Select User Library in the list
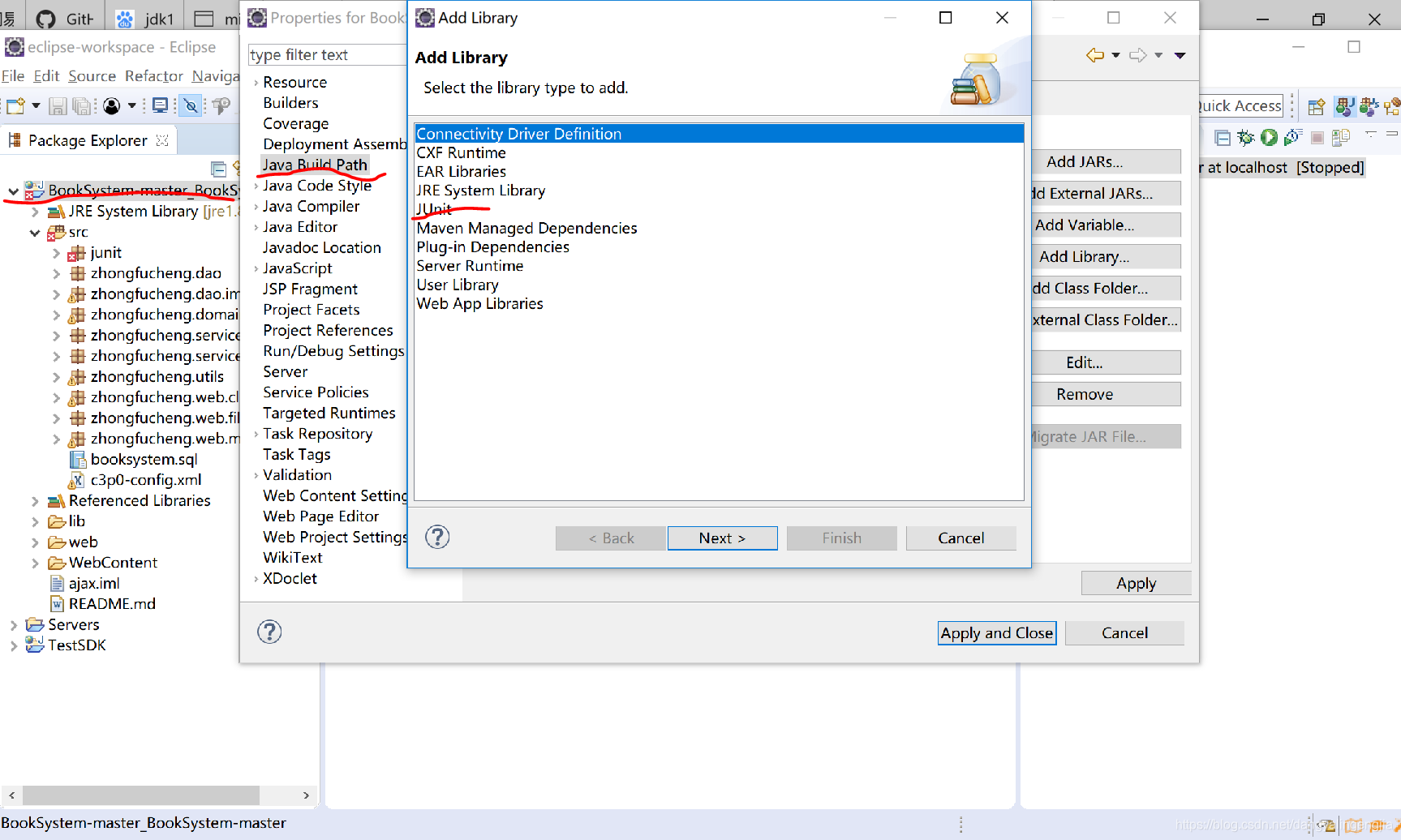 click(458, 285)
